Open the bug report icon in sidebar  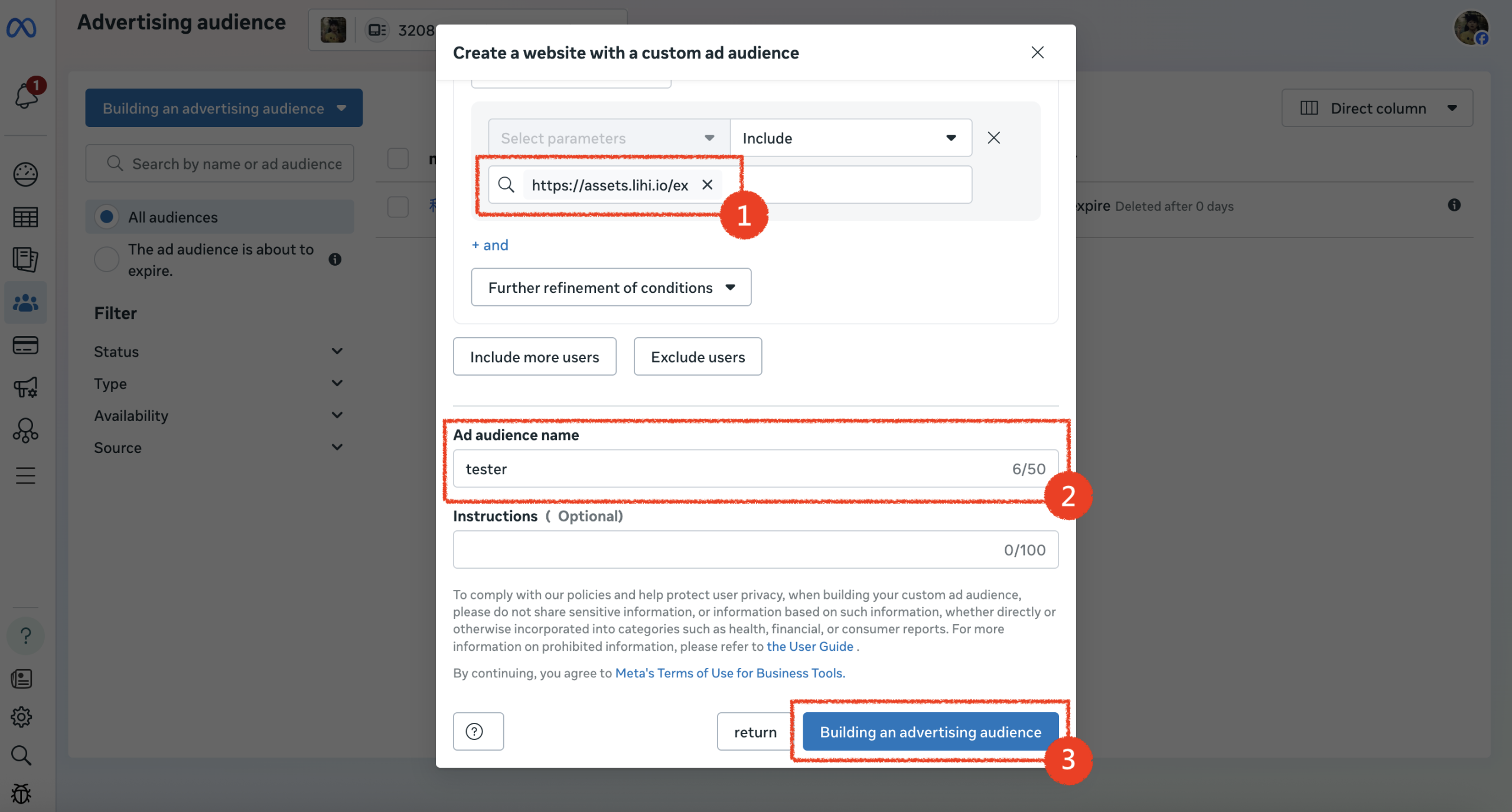point(21,794)
